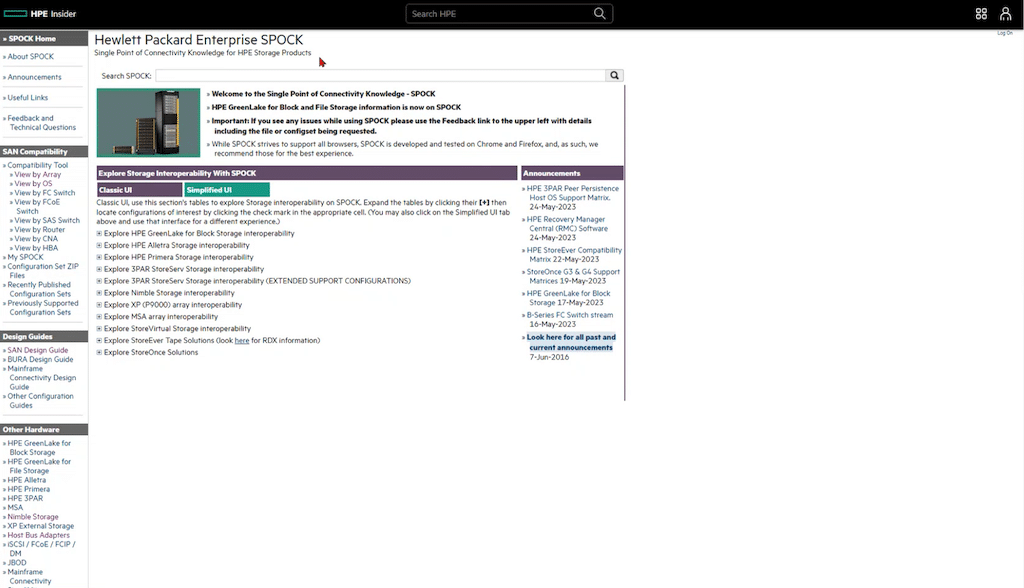Open Host Bus Adapters link
Screen dimensions: 1024x588
tap(38, 534)
